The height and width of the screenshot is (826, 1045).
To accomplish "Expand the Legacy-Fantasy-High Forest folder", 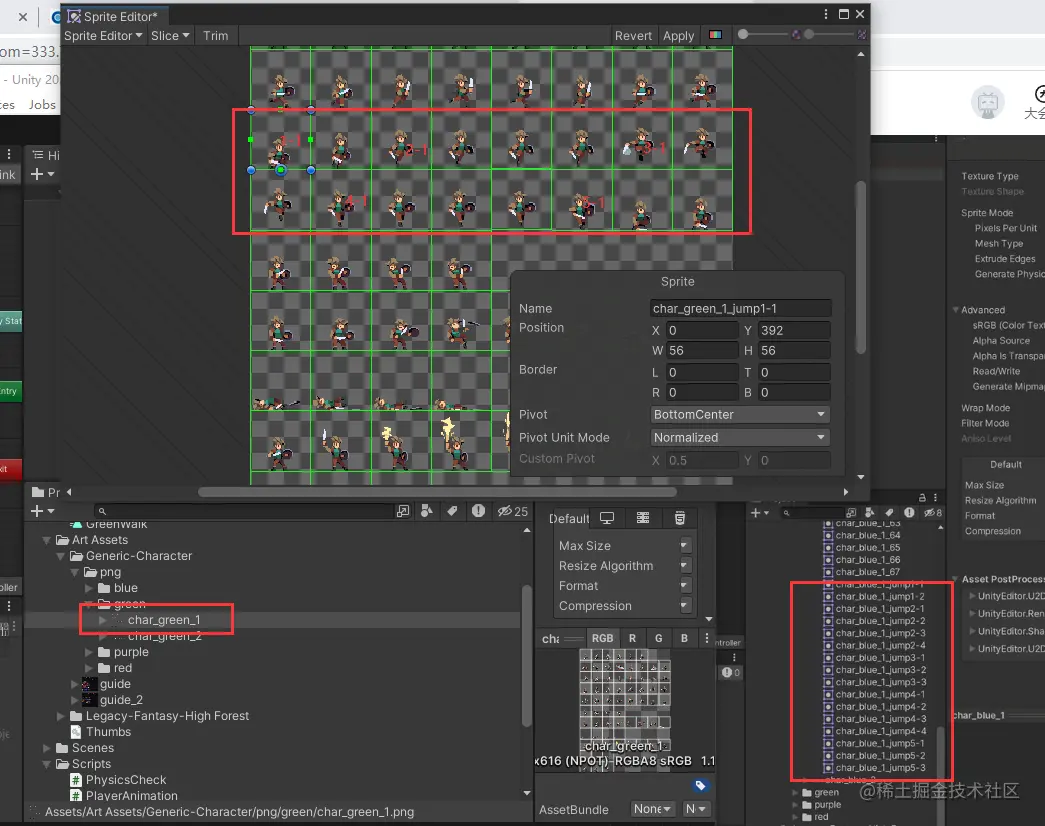I will (61, 716).
